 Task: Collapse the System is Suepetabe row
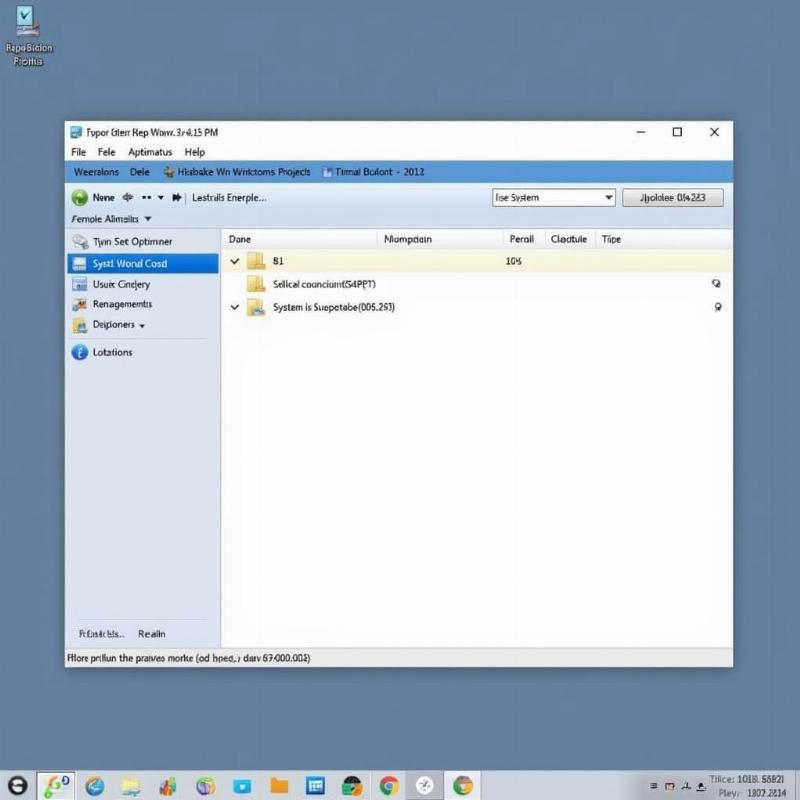click(235, 307)
